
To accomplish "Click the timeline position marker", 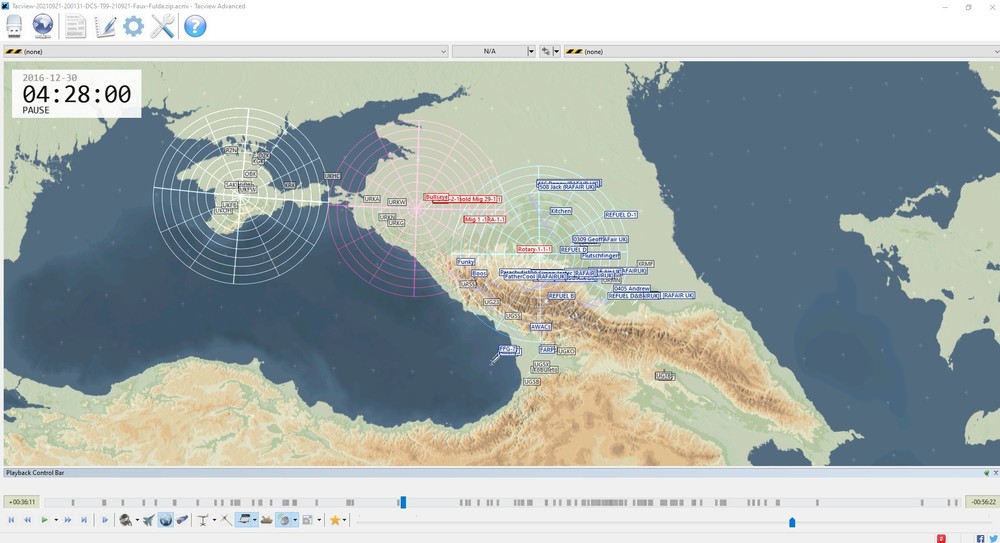I will (x=403, y=502).
